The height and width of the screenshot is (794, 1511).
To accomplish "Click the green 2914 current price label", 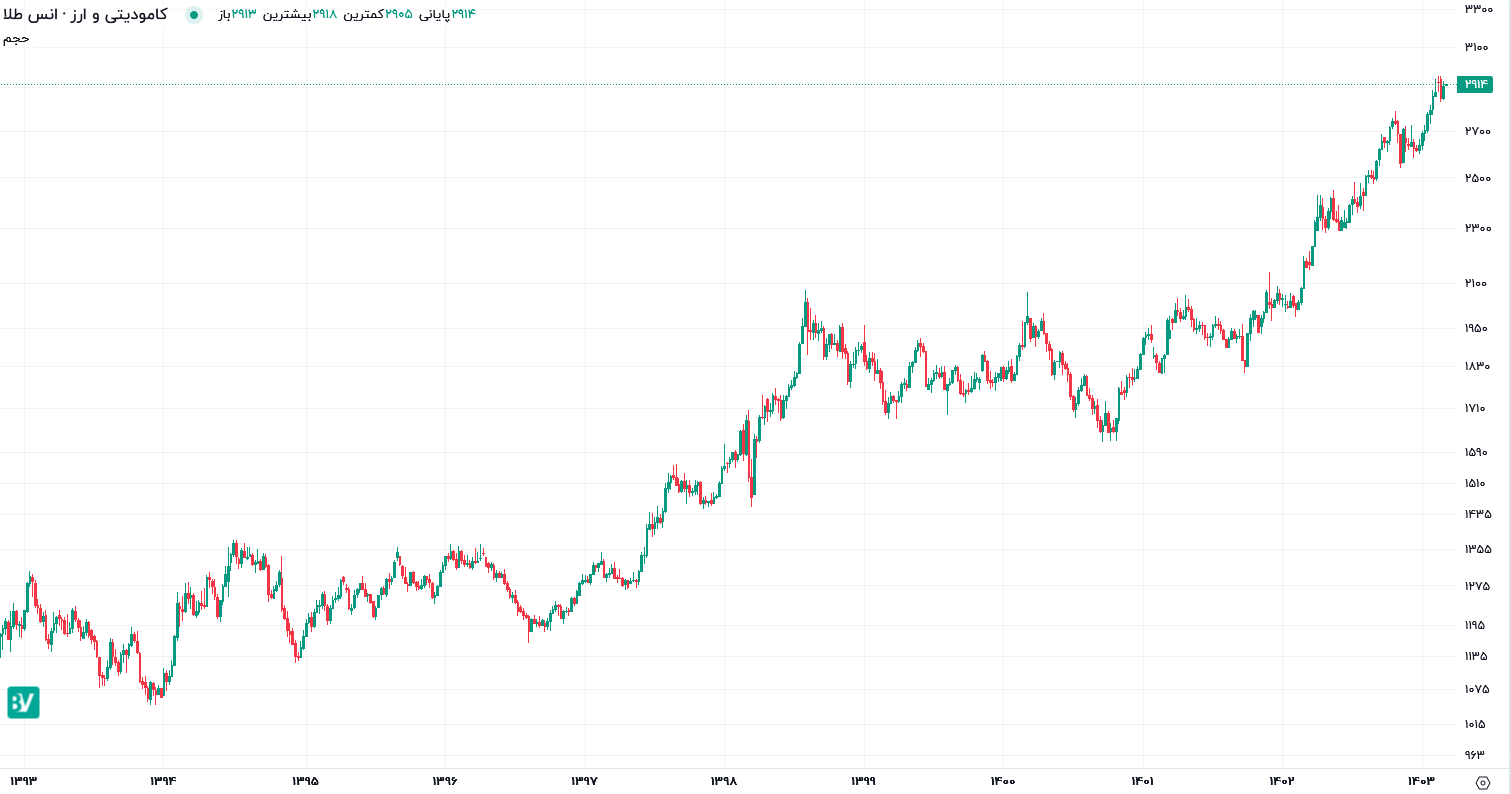I will 1474,84.
